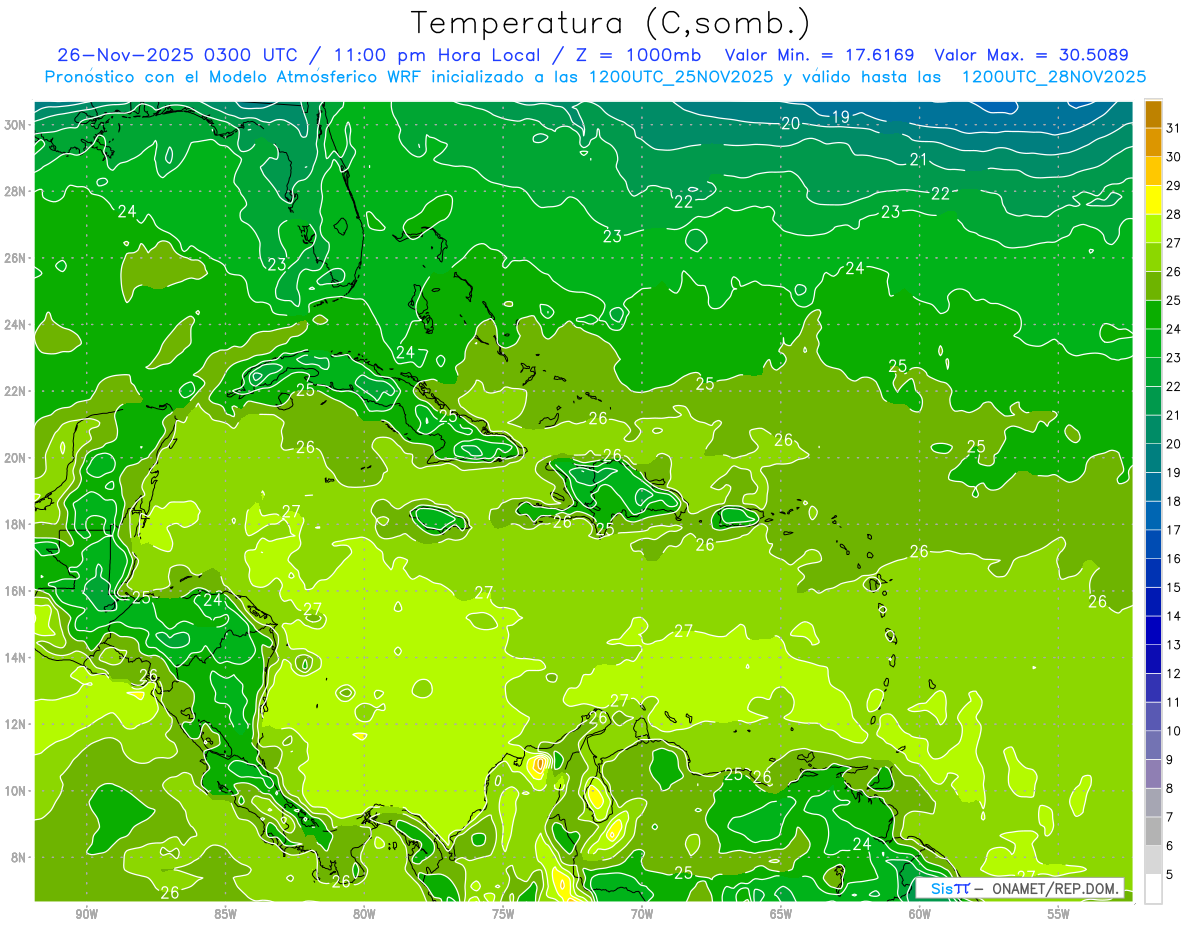
Task: Click the 24N latitude axis label
Action: [15, 325]
